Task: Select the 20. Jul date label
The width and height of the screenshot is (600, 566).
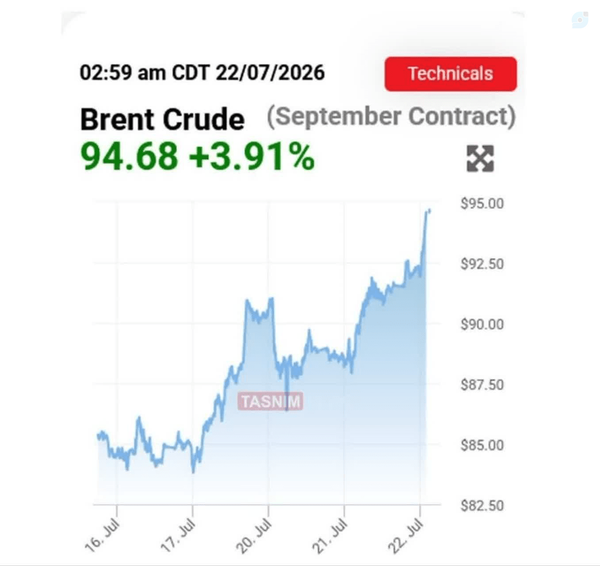Action: click(x=254, y=536)
